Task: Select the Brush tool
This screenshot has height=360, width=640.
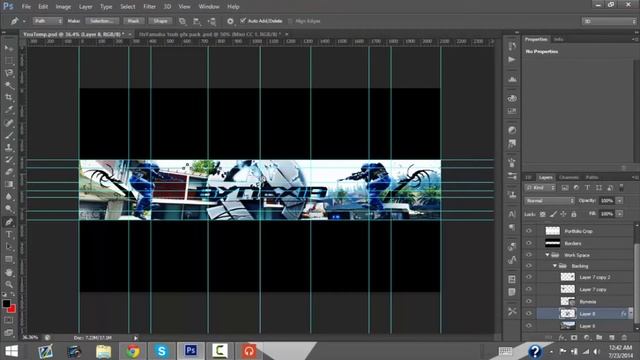Action: pyautogui.click(x=9, y=135)
